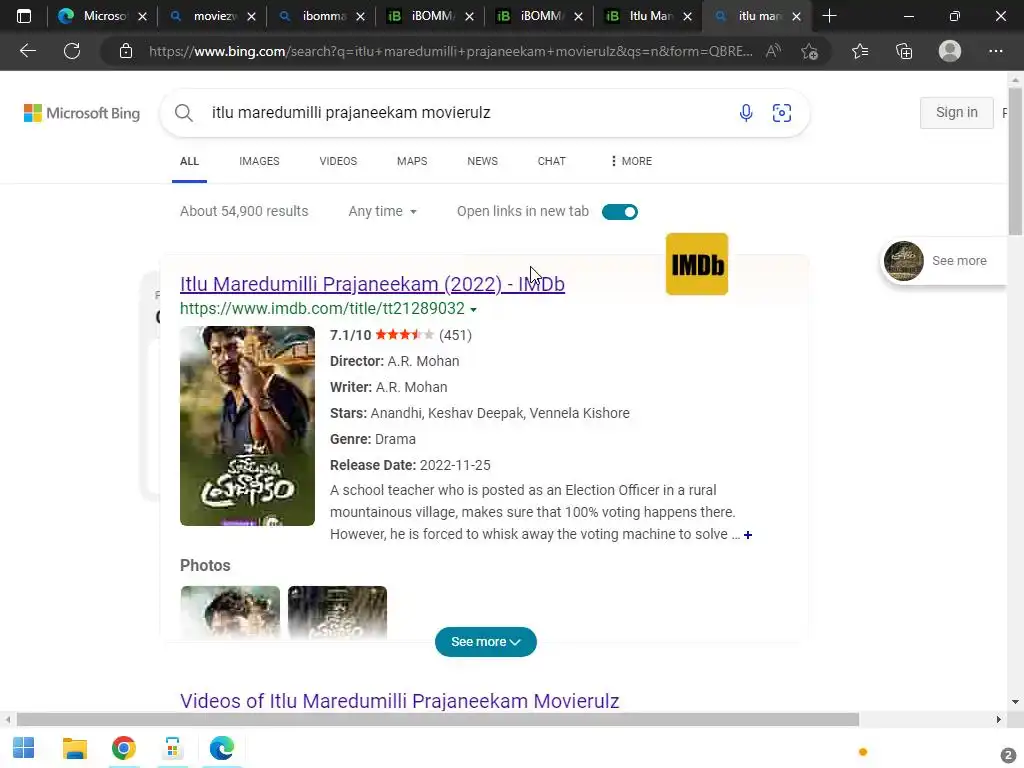Go to the Microsoft Bing logo
The height and width of the screenshot is (768, 1024).
pyautogui.click(x=82, y=113)
